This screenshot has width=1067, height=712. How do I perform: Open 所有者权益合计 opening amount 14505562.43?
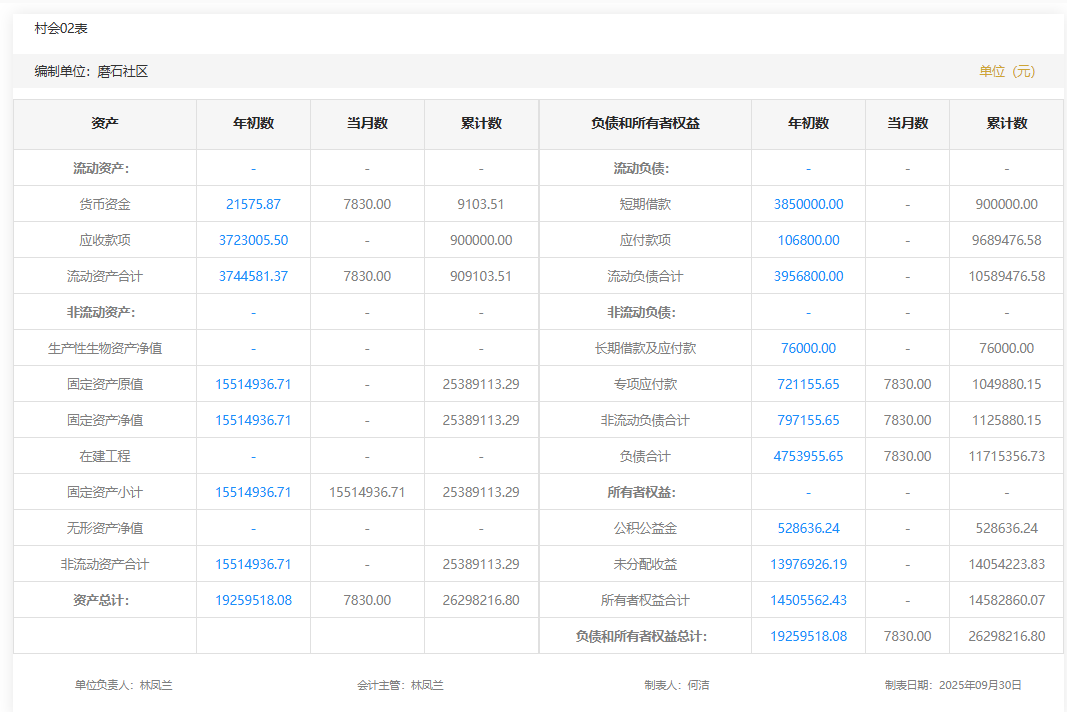click(x=808, y=600)
